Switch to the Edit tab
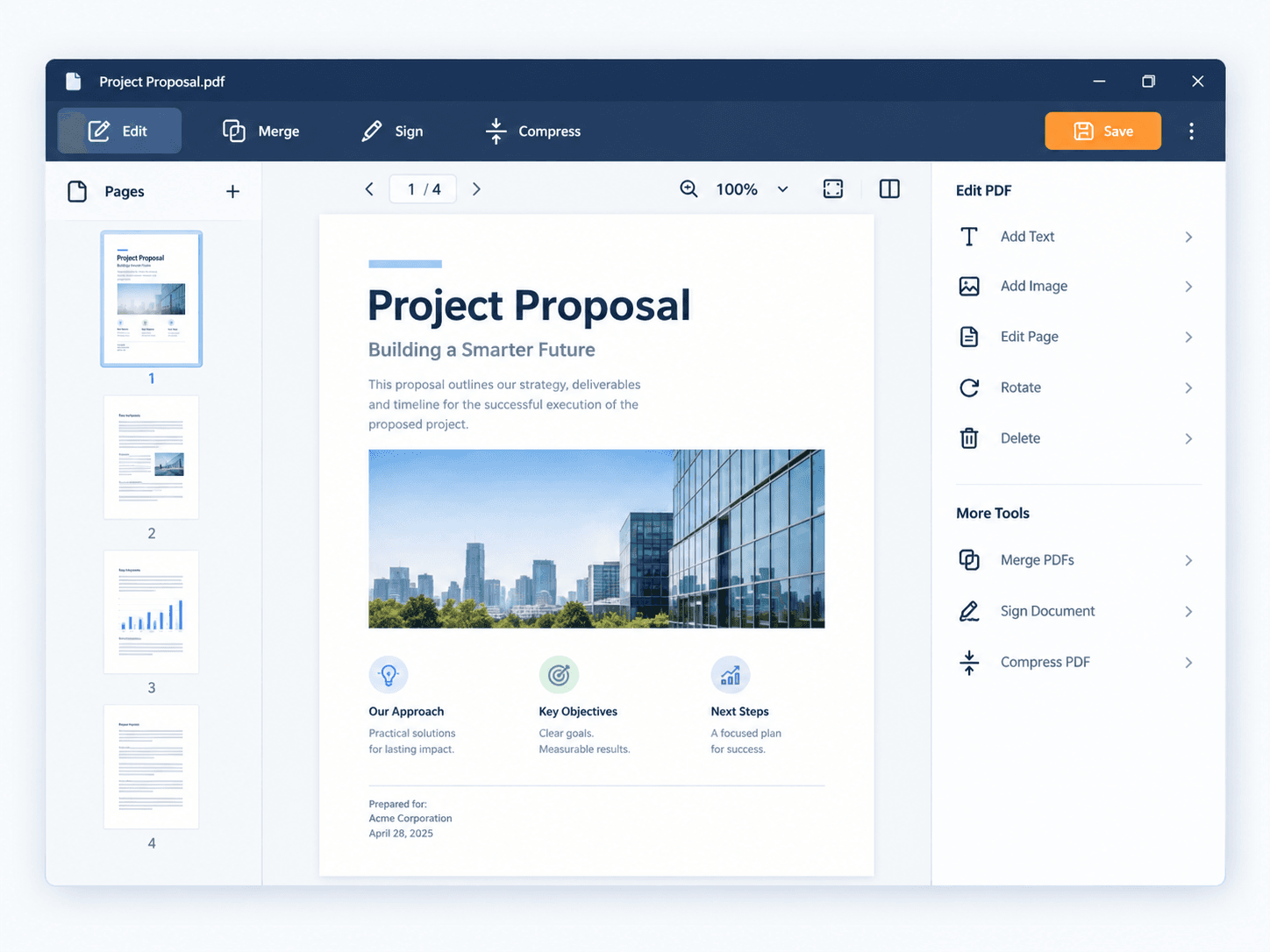Image resolution: width=1270 pixels, height=952 pixels. coord(119,131)
